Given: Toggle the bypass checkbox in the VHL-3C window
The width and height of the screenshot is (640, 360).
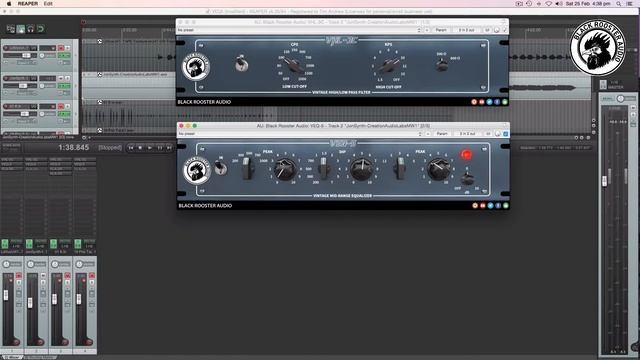Looking at the screenshot, I should click(x=505, y=30).
